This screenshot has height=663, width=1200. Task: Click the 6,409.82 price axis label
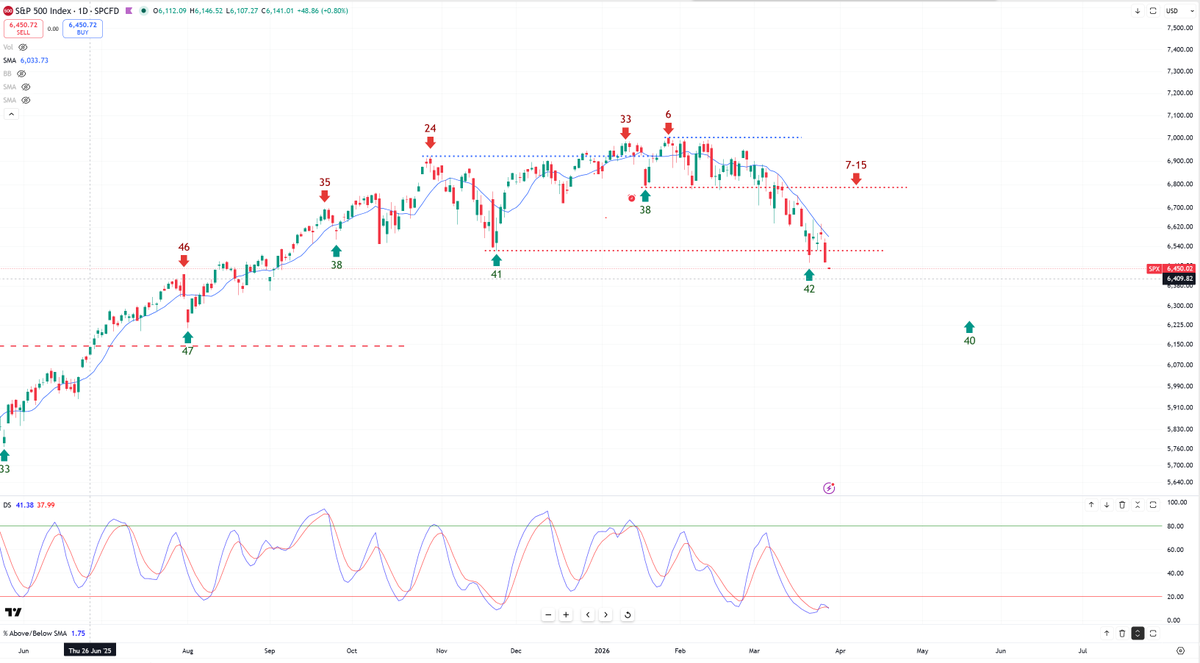[x=1180, y=279]
